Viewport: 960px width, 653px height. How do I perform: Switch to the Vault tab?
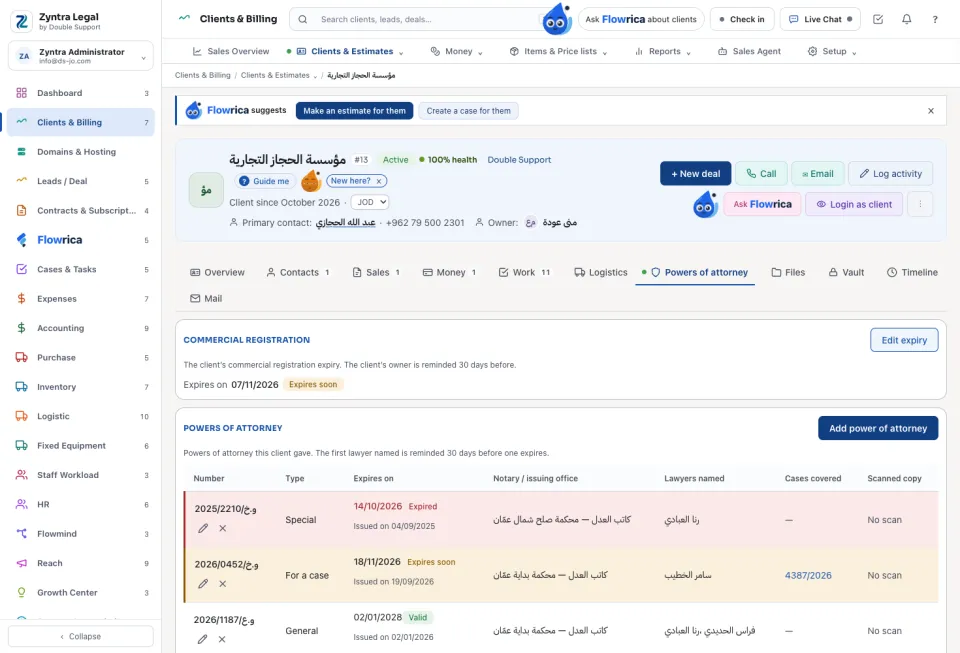click(846, 272)
